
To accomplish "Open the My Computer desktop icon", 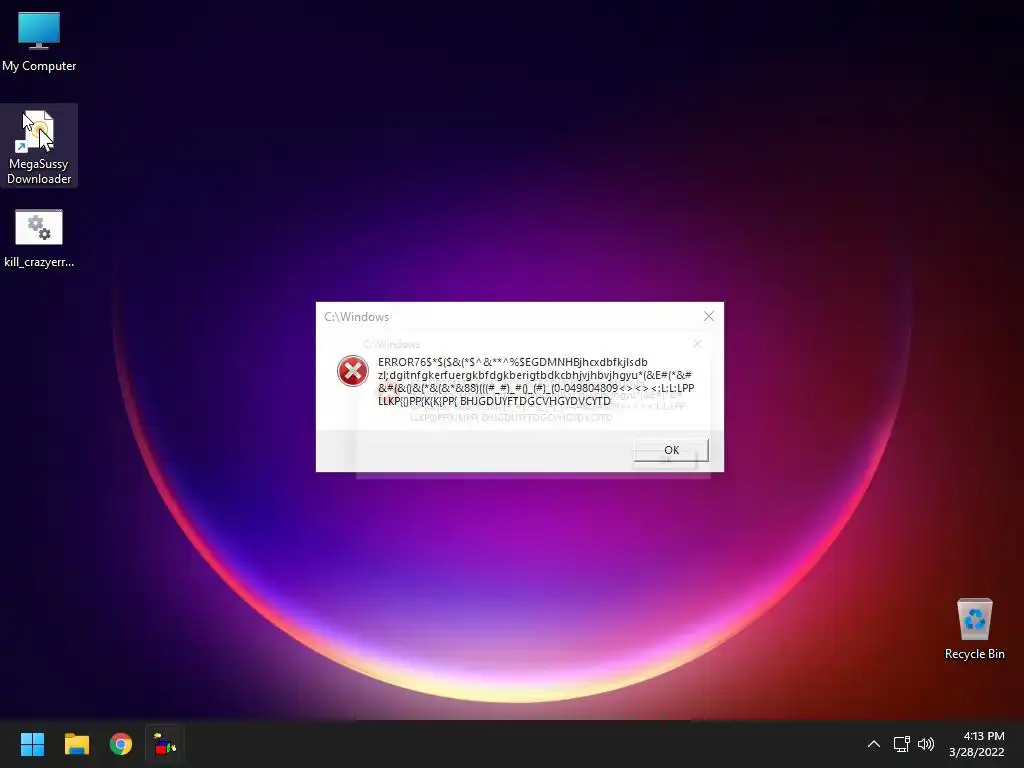I will click(x=39, y=41).
